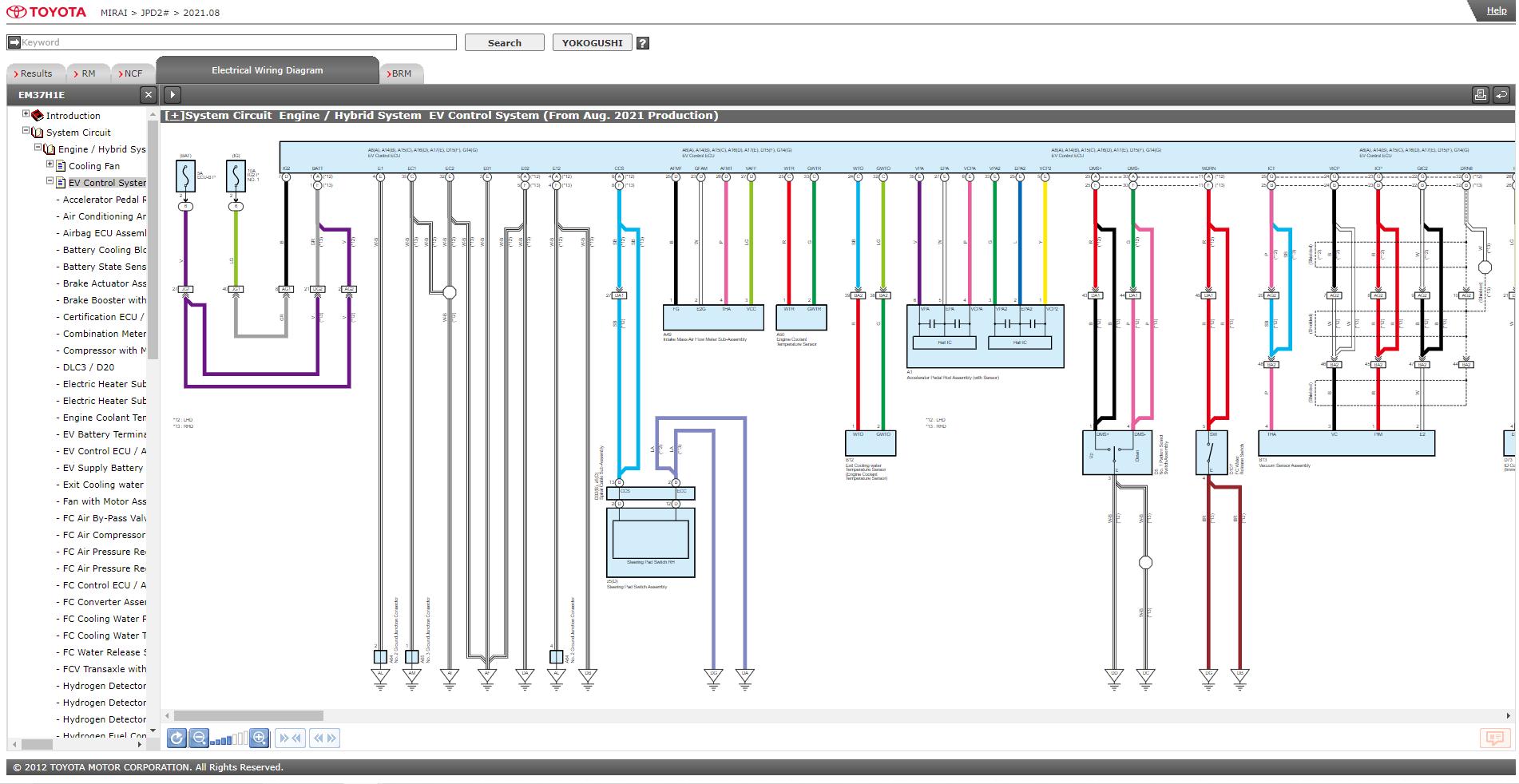The height and width of the screenshot is (784, 1519).
Task: Click the Steering Pad Switch RH component
Action: [x=650, y=540]
